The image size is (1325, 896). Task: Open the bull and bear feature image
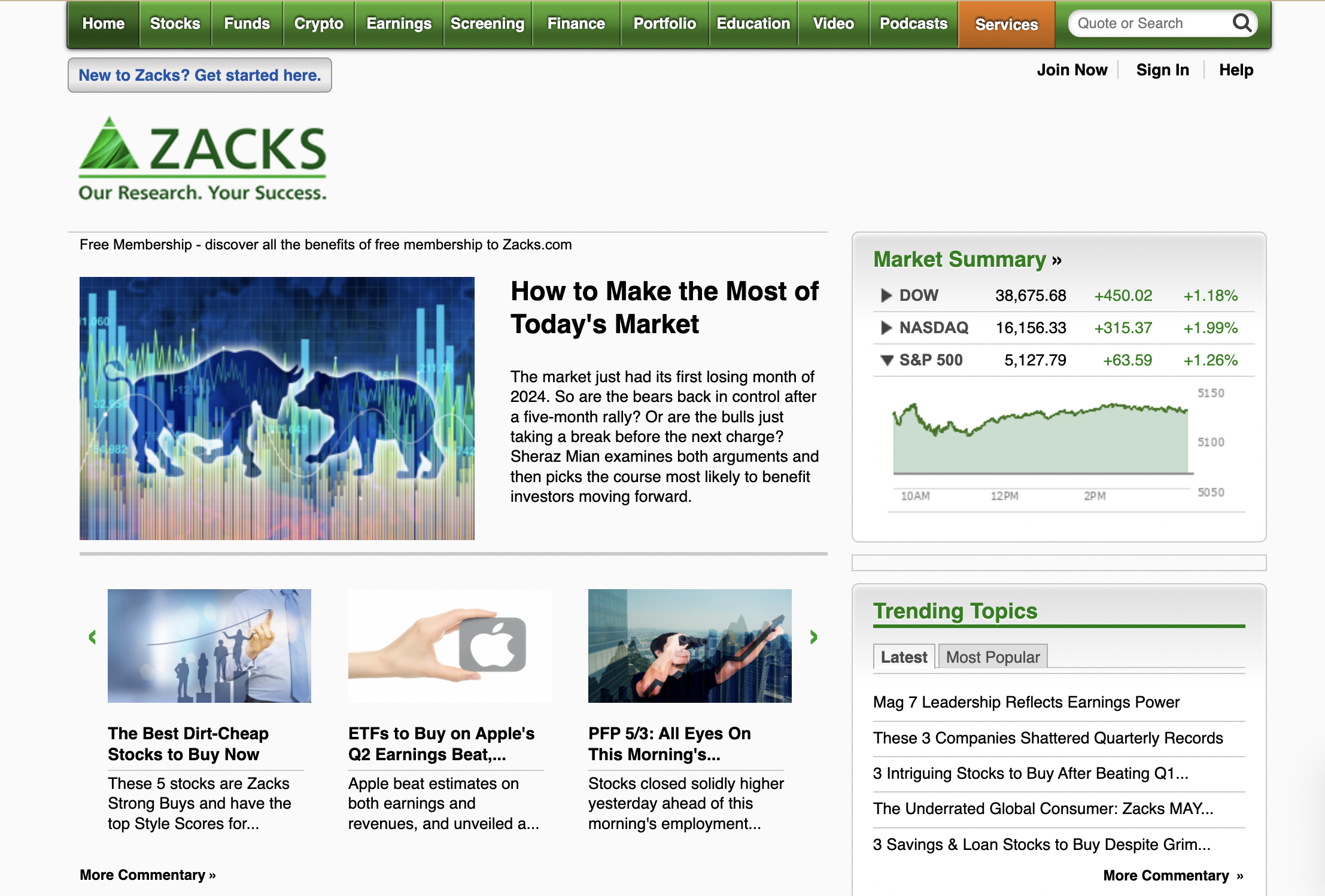[277, 409]
